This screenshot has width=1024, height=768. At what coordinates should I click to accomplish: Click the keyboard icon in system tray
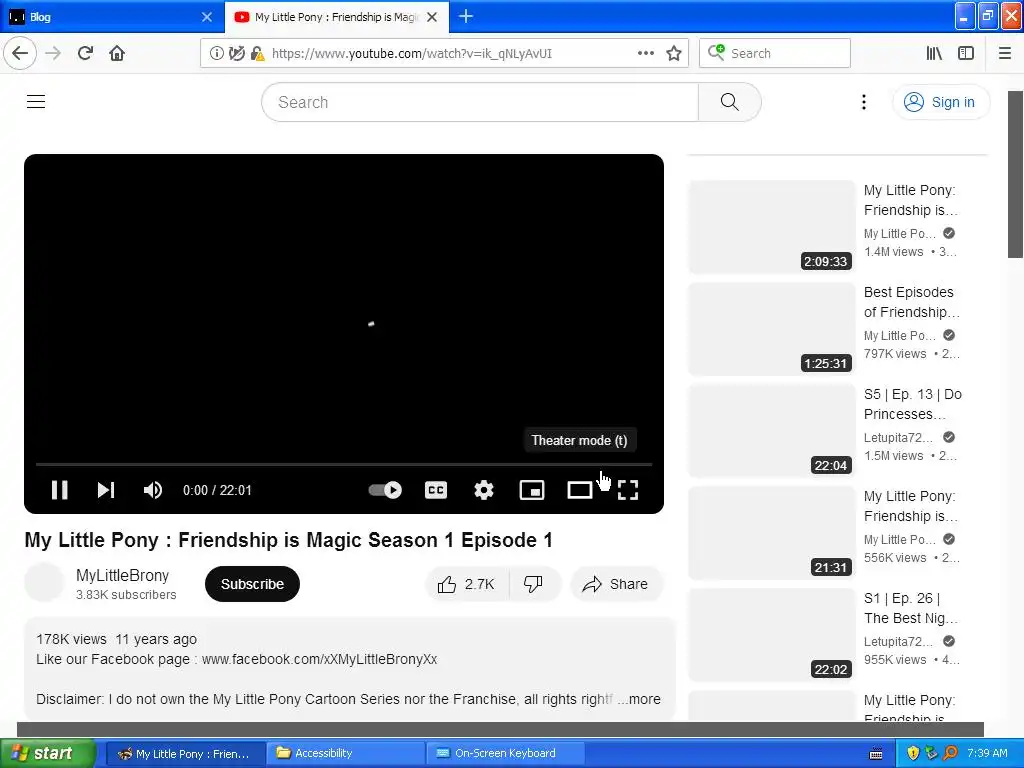pyautogui.click(x=876, y=753)
